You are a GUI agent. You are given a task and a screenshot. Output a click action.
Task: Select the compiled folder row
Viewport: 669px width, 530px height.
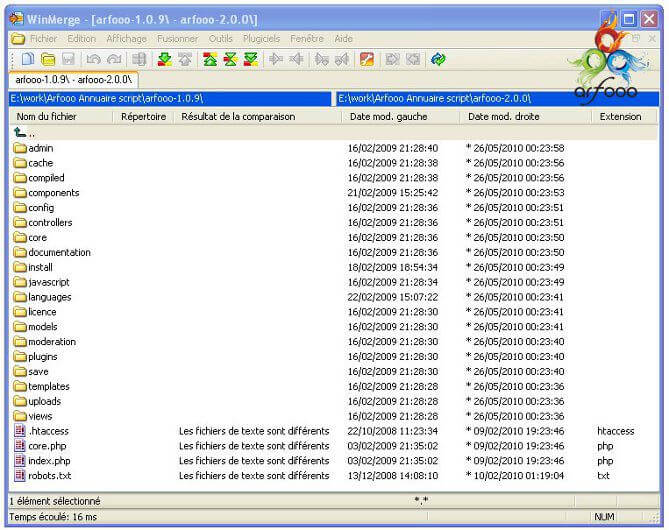tap(333, 178)
